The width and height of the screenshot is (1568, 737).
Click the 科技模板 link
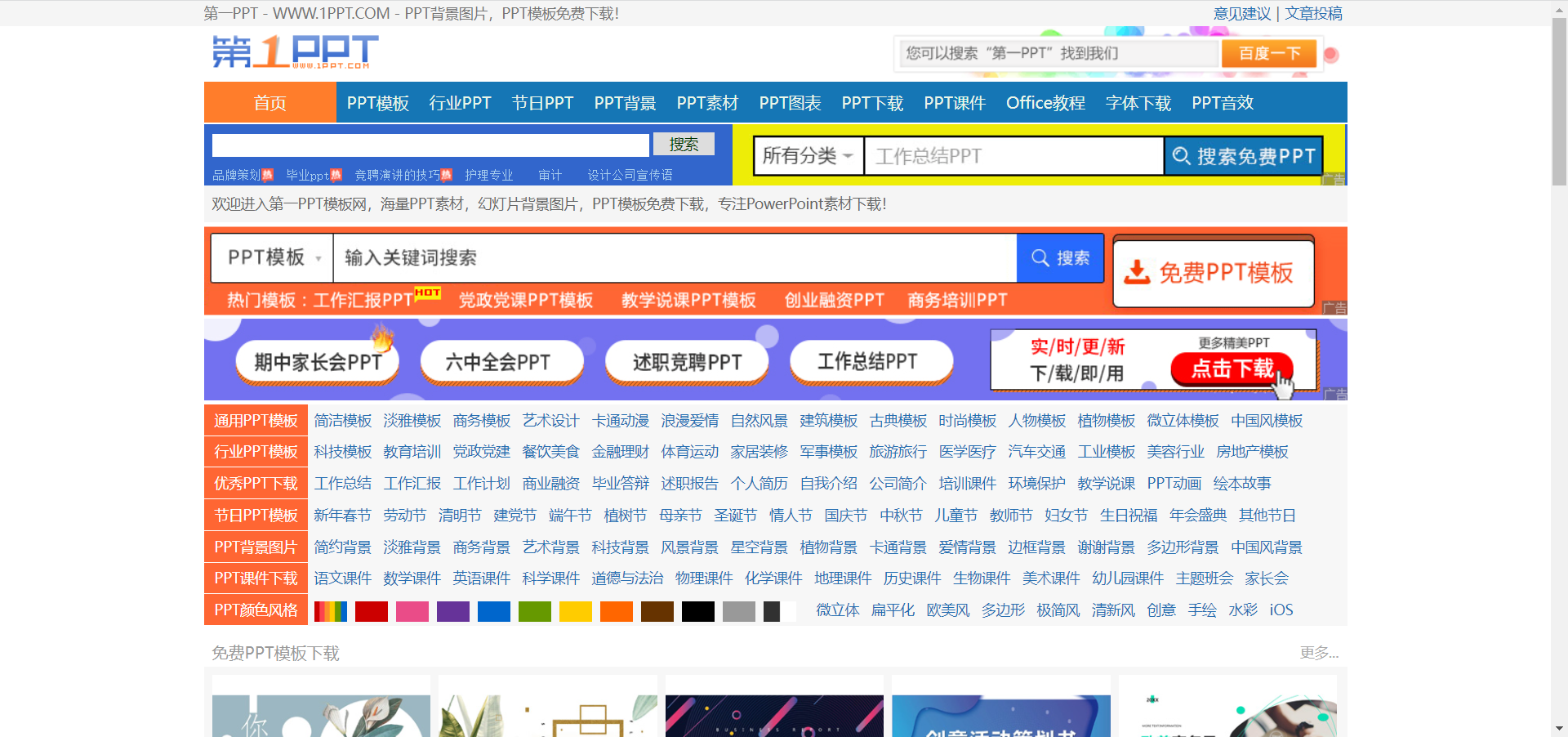click(343, 452)
